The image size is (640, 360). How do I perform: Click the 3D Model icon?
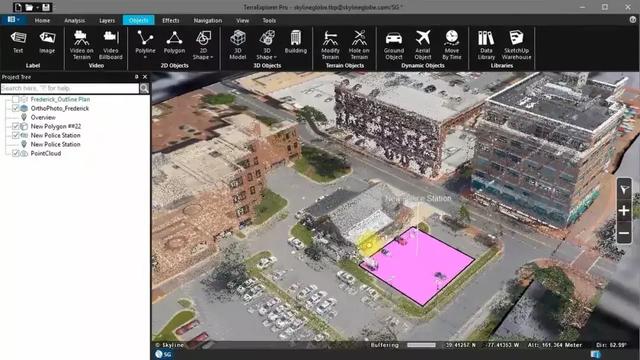[x=238, y=45]
